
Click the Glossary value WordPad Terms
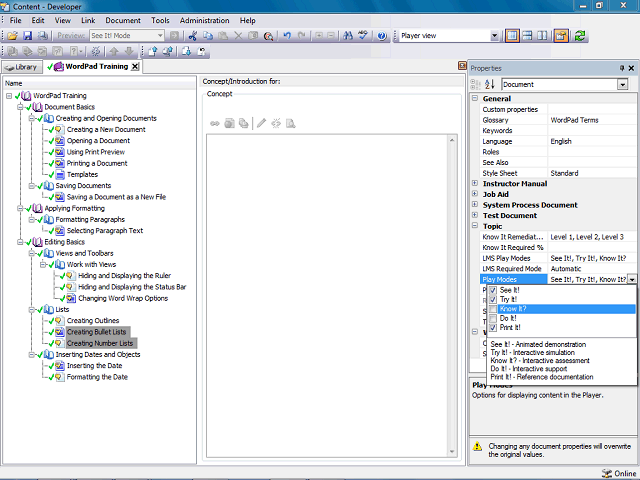coord(574,120)
